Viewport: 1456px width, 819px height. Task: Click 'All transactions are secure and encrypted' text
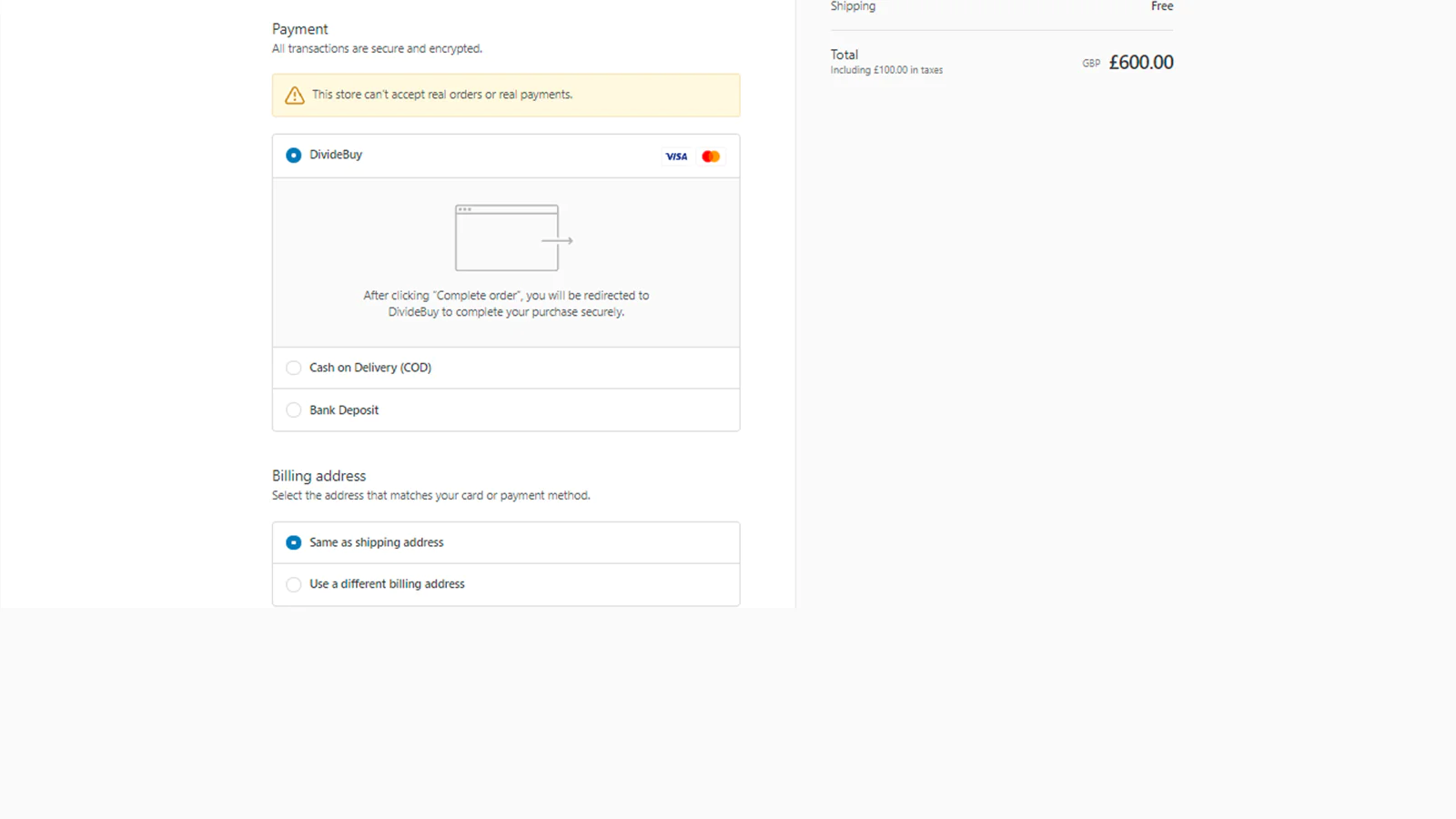pos(377,49)
